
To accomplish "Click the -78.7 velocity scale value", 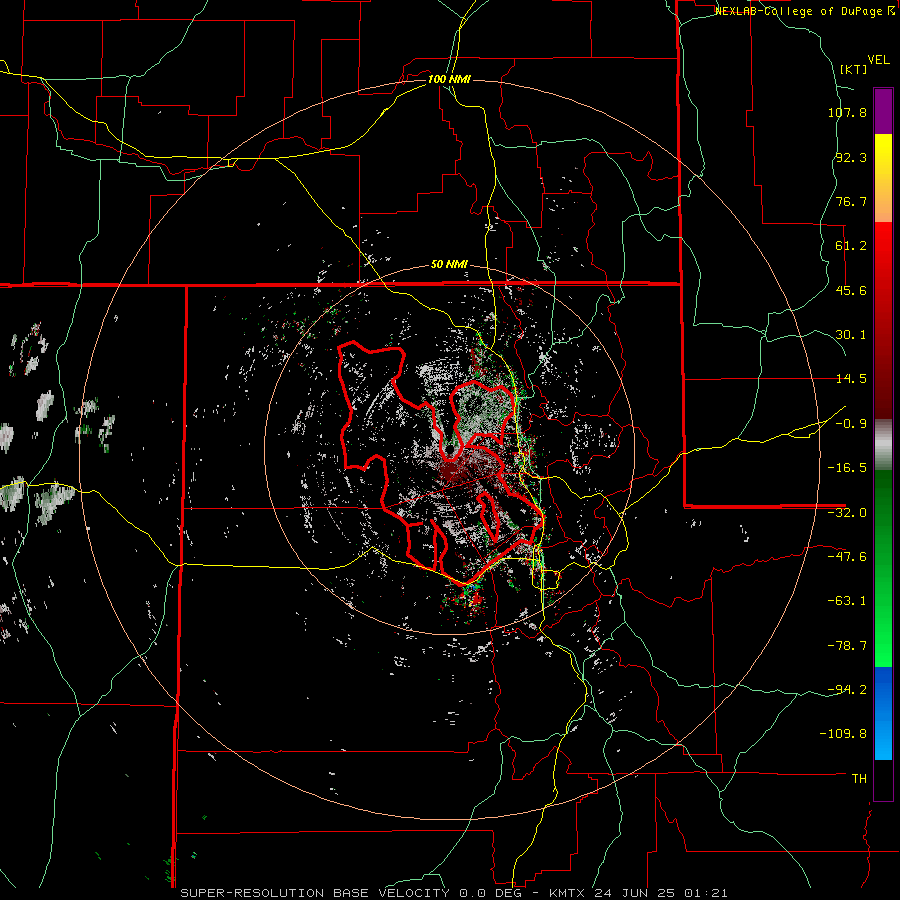I will pyautogui.click(x=847, y=646).
